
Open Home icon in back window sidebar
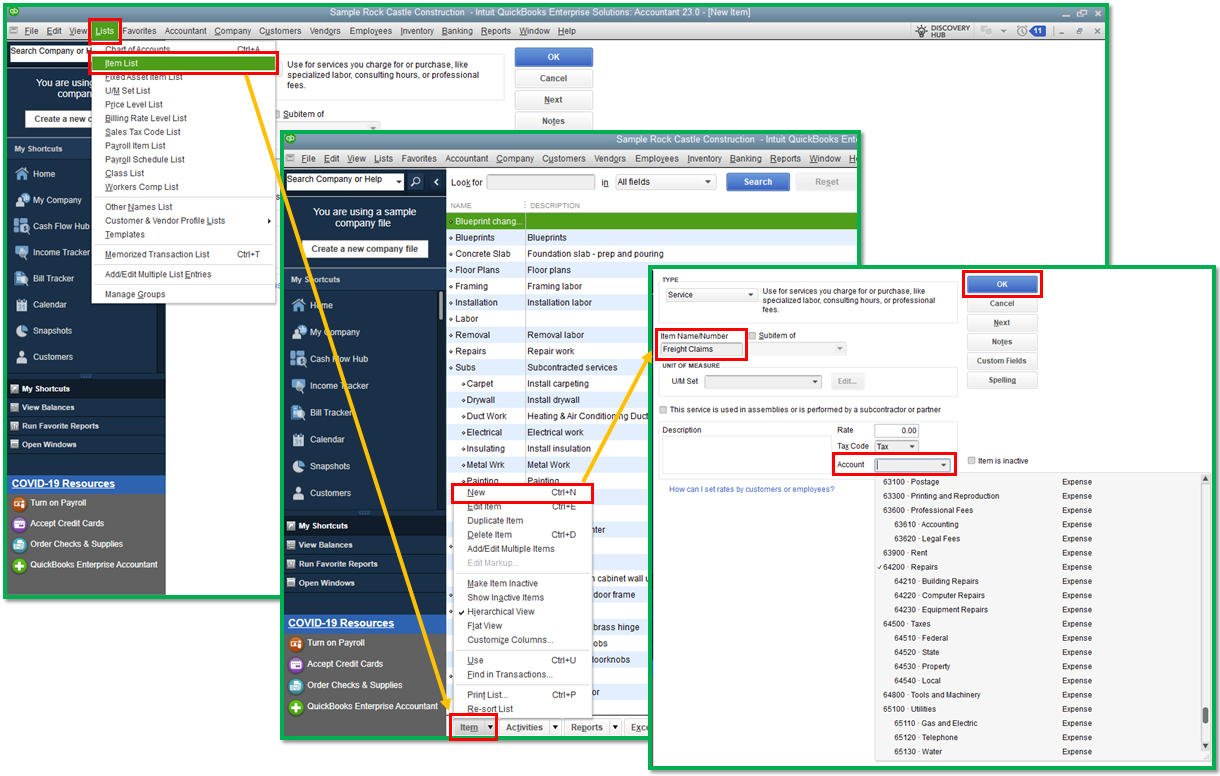[x=22, y=174]
